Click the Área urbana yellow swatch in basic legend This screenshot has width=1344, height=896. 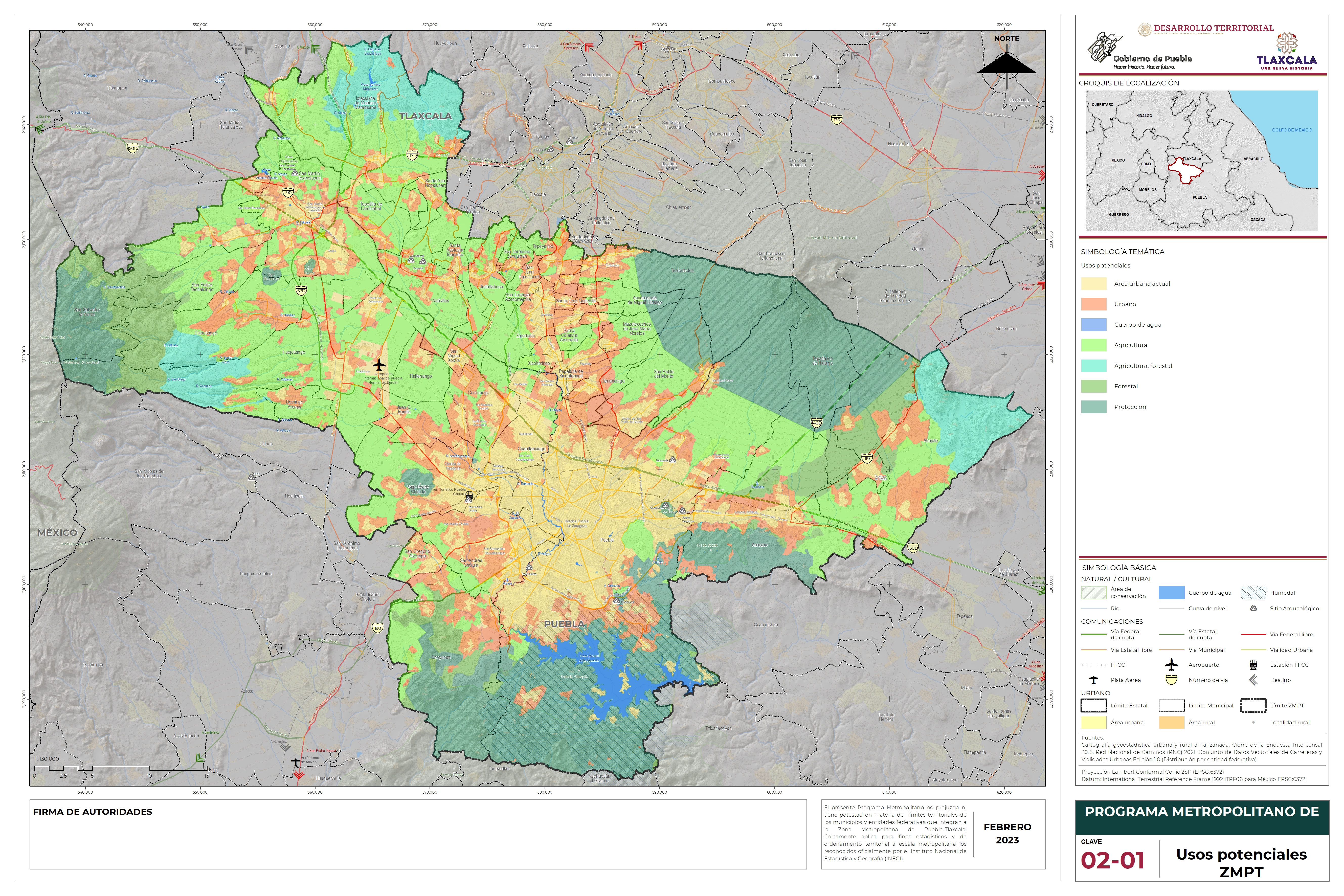pyautogui.click(x=1094, y=722)
